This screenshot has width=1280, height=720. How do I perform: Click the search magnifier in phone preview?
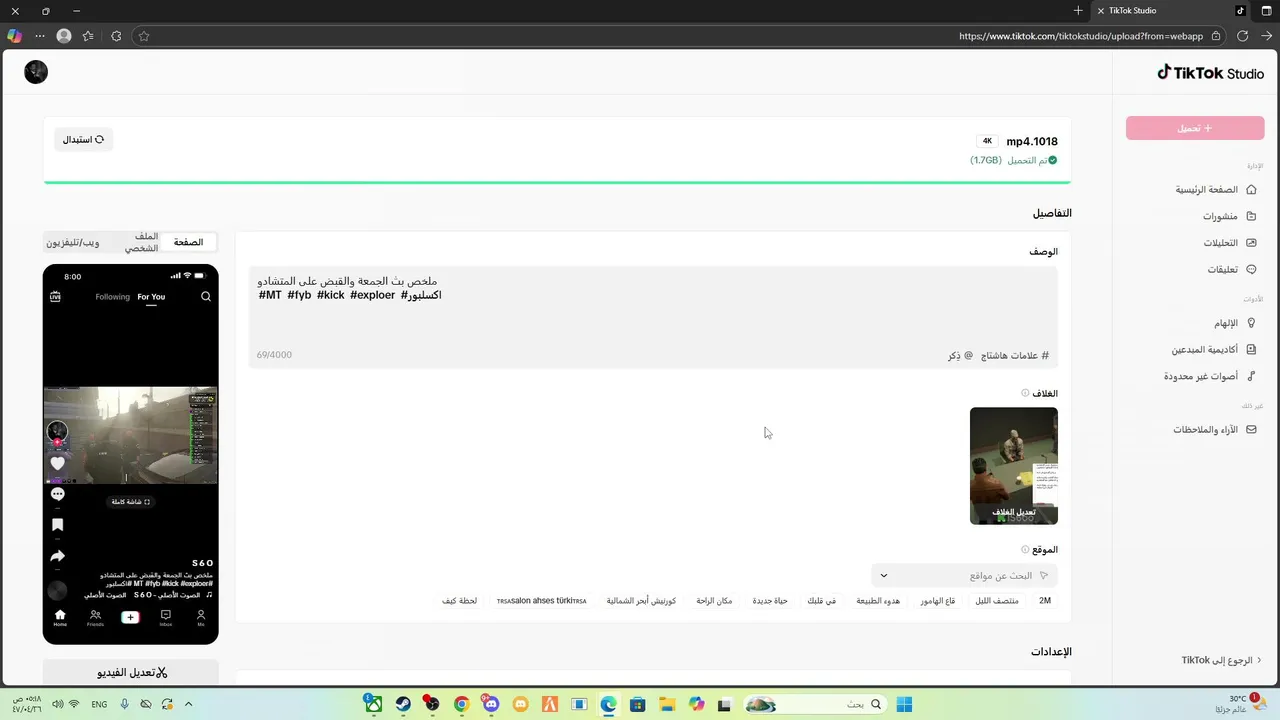point(206,297)
